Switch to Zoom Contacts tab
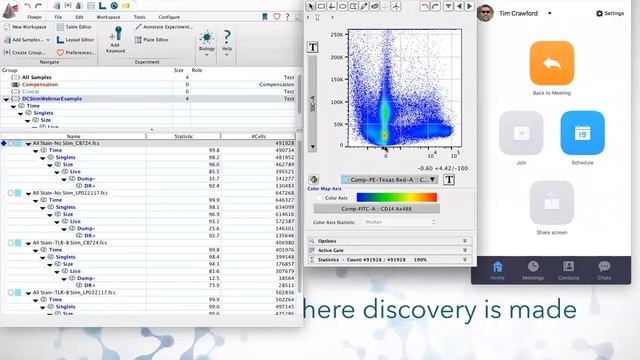This screenshot has width=640, height=360. 569,271
